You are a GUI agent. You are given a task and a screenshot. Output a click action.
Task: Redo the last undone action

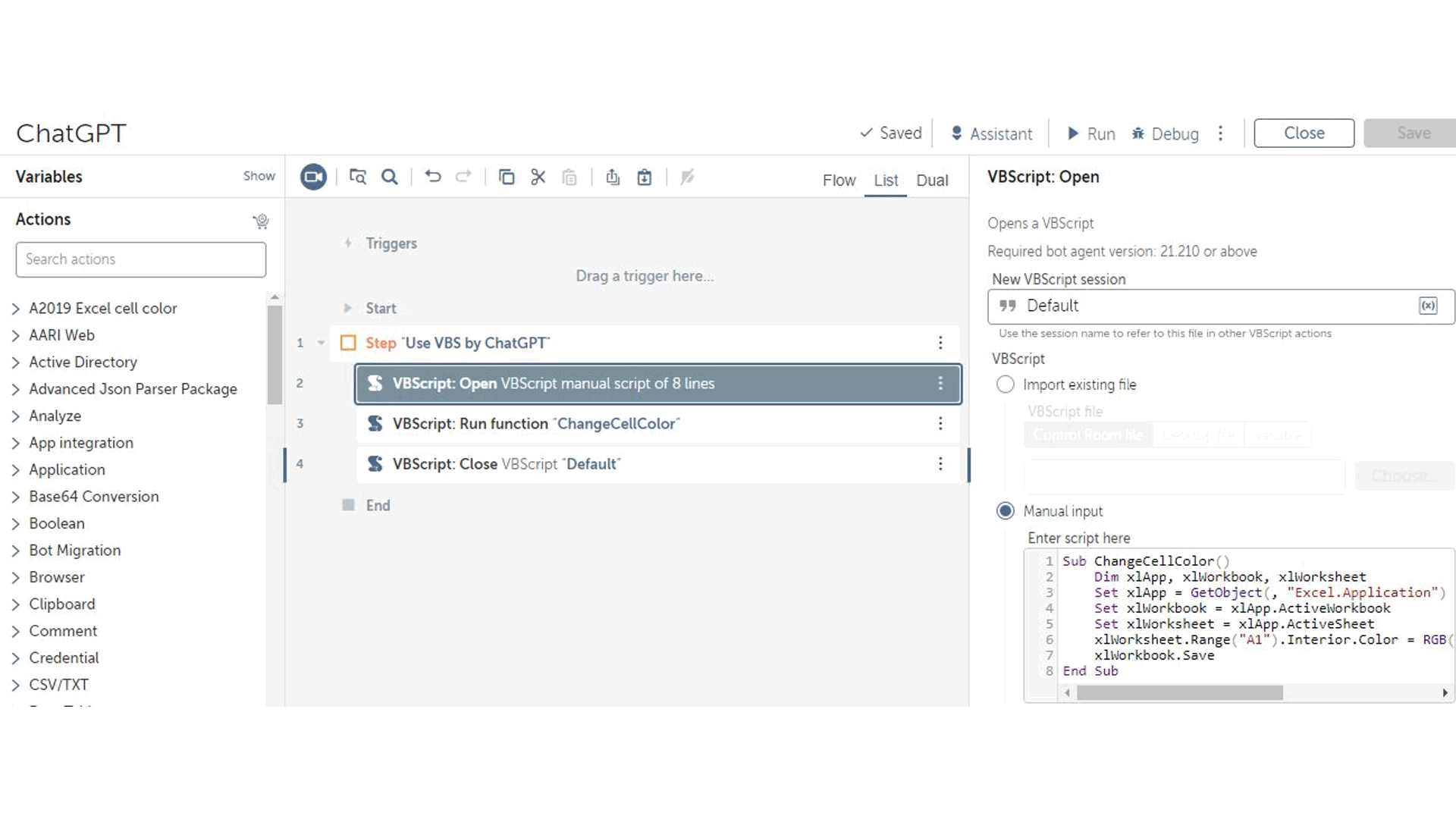pyautogui.click(x=463, y=177)
